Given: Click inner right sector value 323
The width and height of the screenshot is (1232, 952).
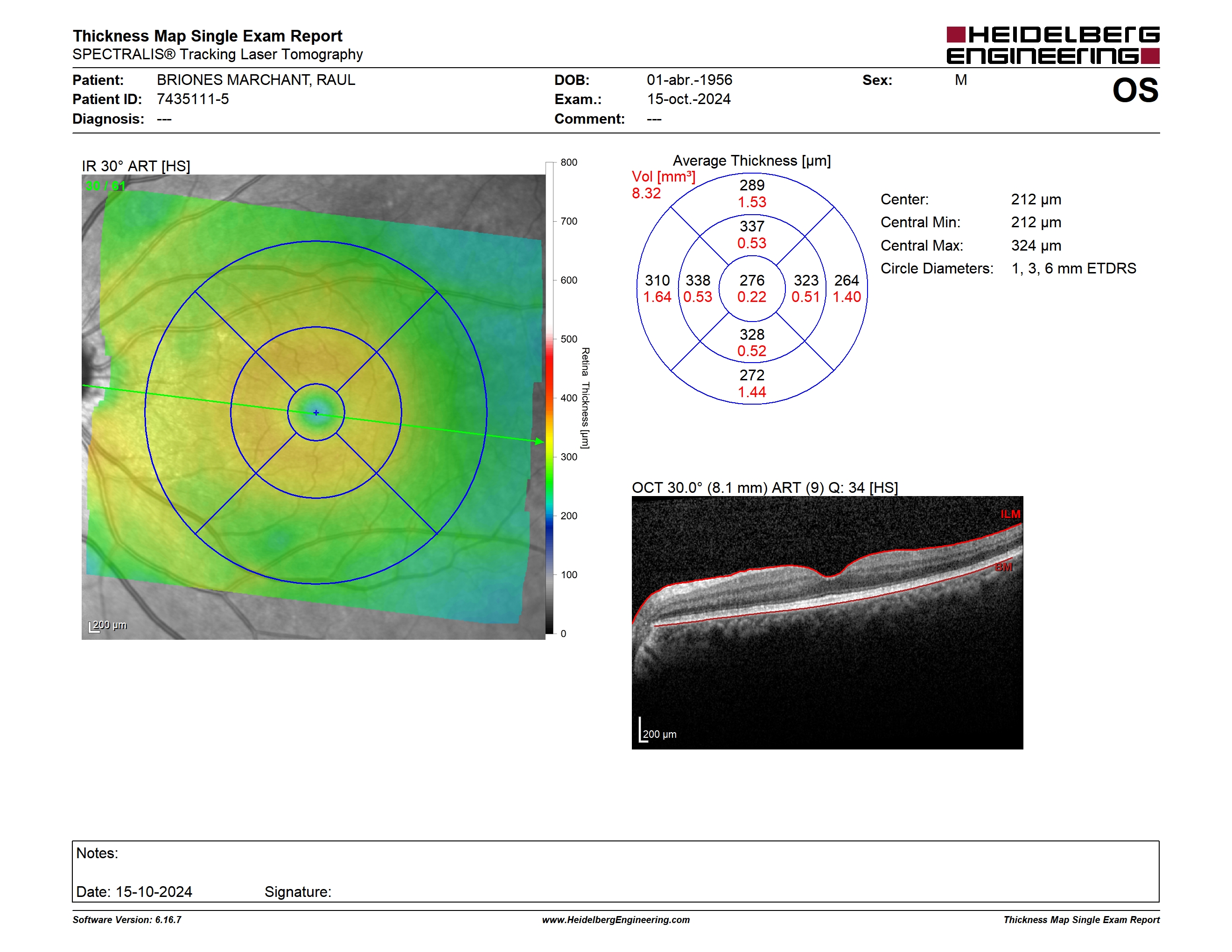Looking at the screenshot, I should pos(806,280).
